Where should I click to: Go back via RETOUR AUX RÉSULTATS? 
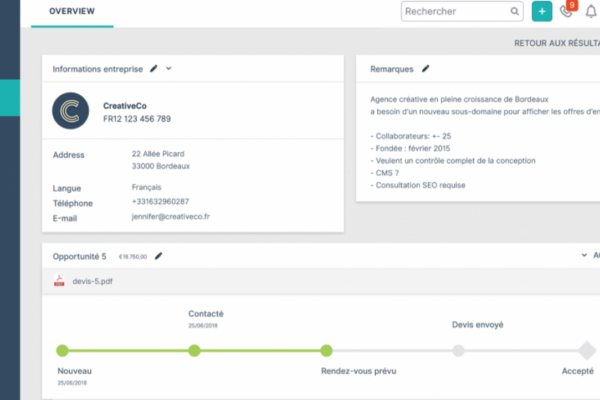click(x=556, y=43)
